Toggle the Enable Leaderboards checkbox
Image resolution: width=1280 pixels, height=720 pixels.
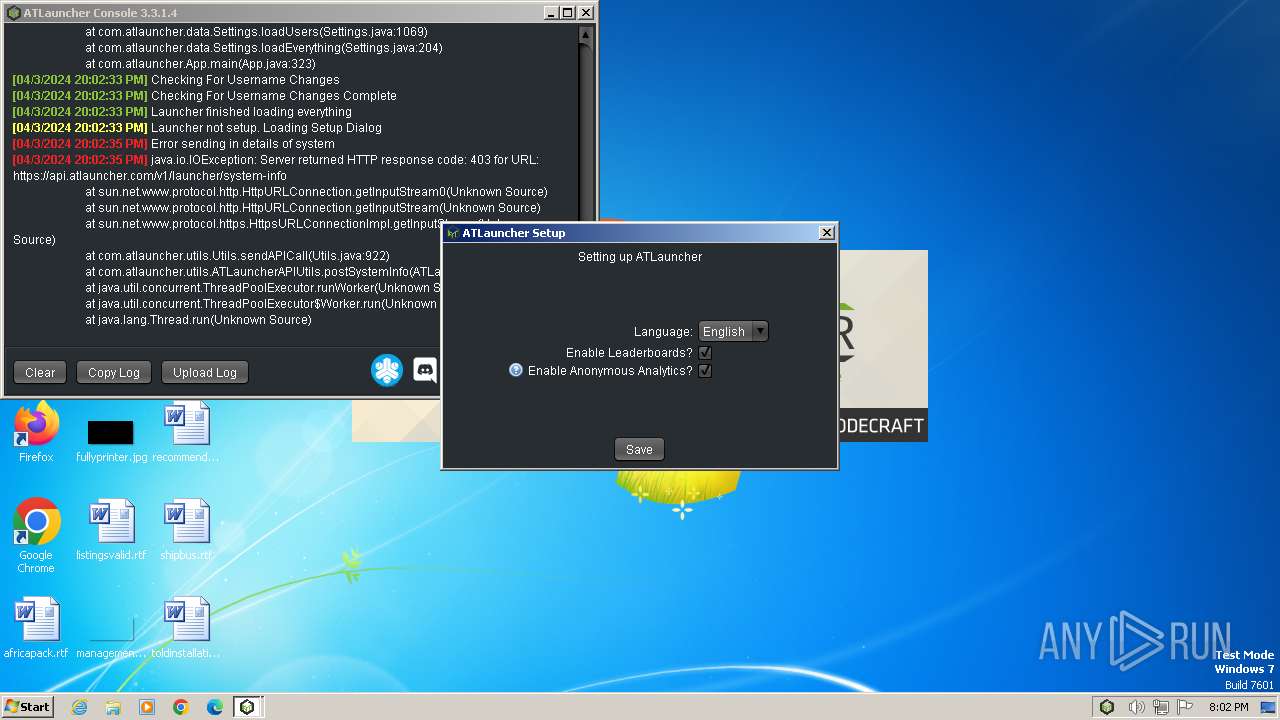(705, 353)
